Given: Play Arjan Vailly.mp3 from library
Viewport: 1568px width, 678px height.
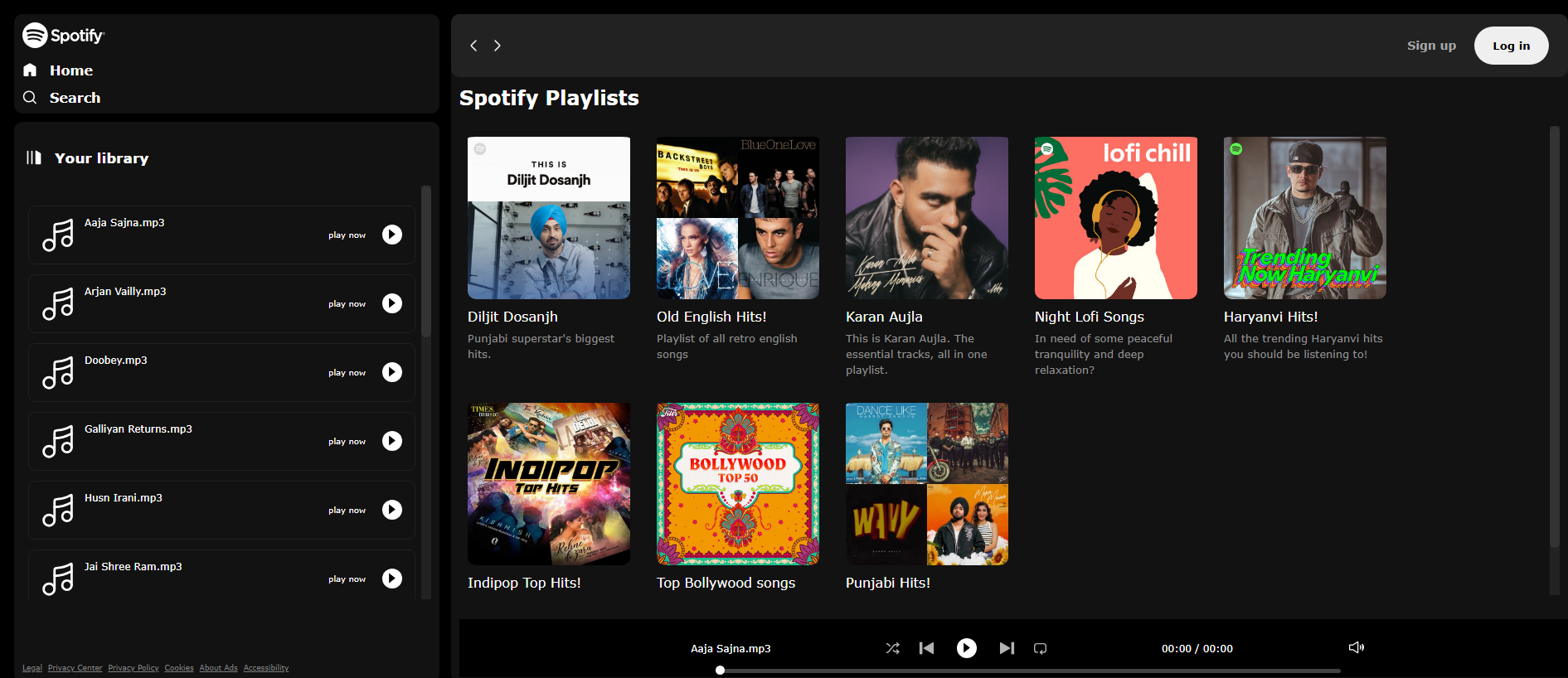Looking at the screenshot, I should coord(392,303).
